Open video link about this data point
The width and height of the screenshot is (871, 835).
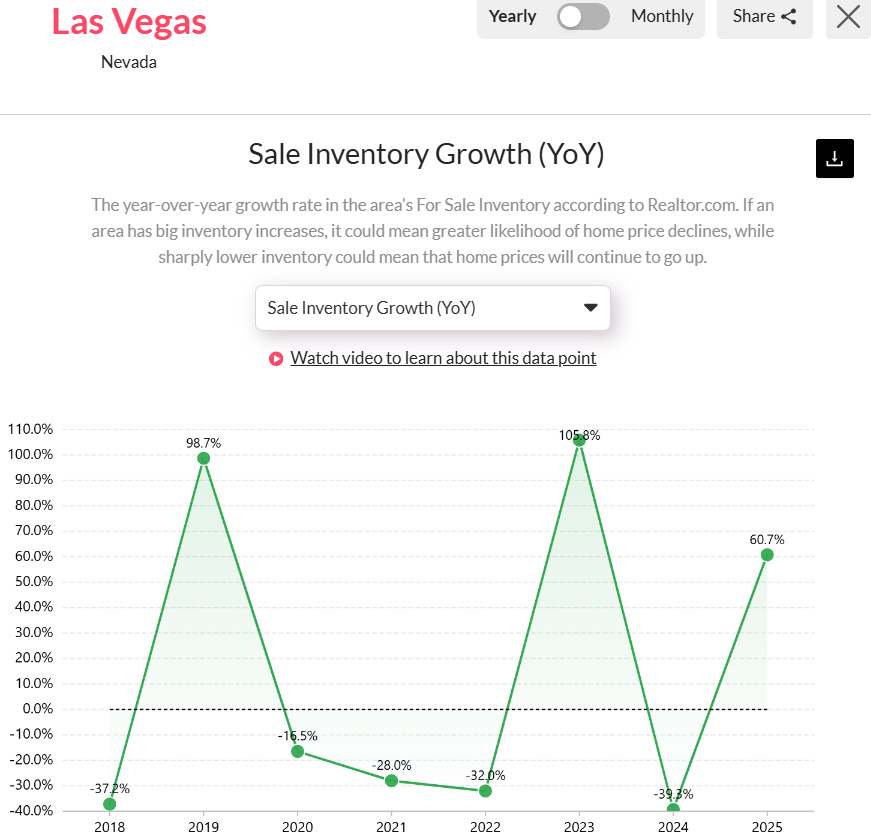coord(443,358)
